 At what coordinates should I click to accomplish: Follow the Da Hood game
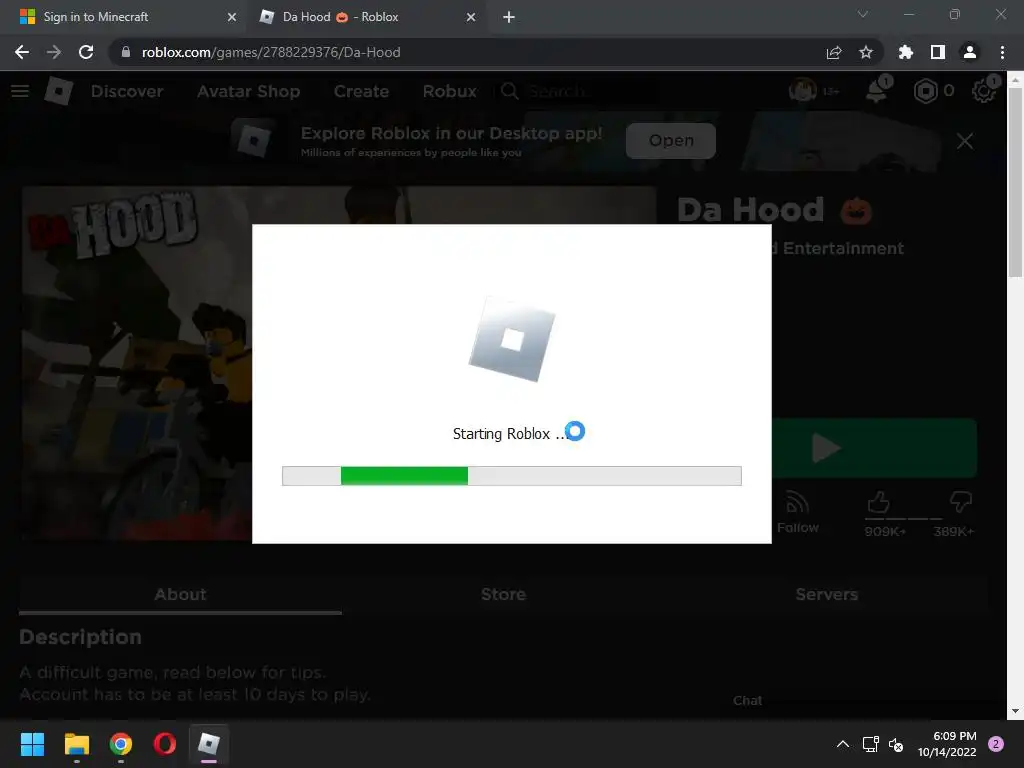797,513
